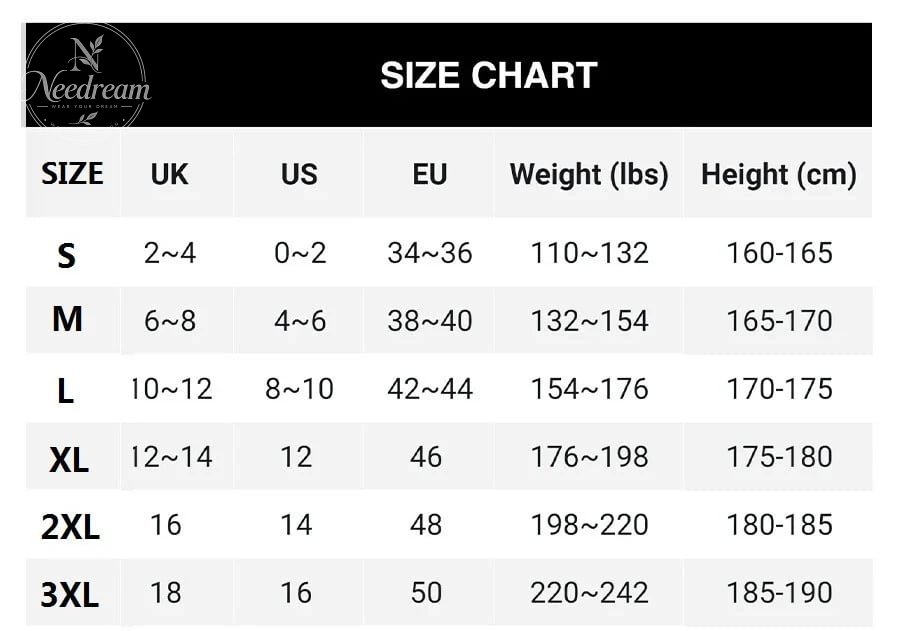Click the 170-175 height cell
Screen dimensions: 900x631
point(779,389)
